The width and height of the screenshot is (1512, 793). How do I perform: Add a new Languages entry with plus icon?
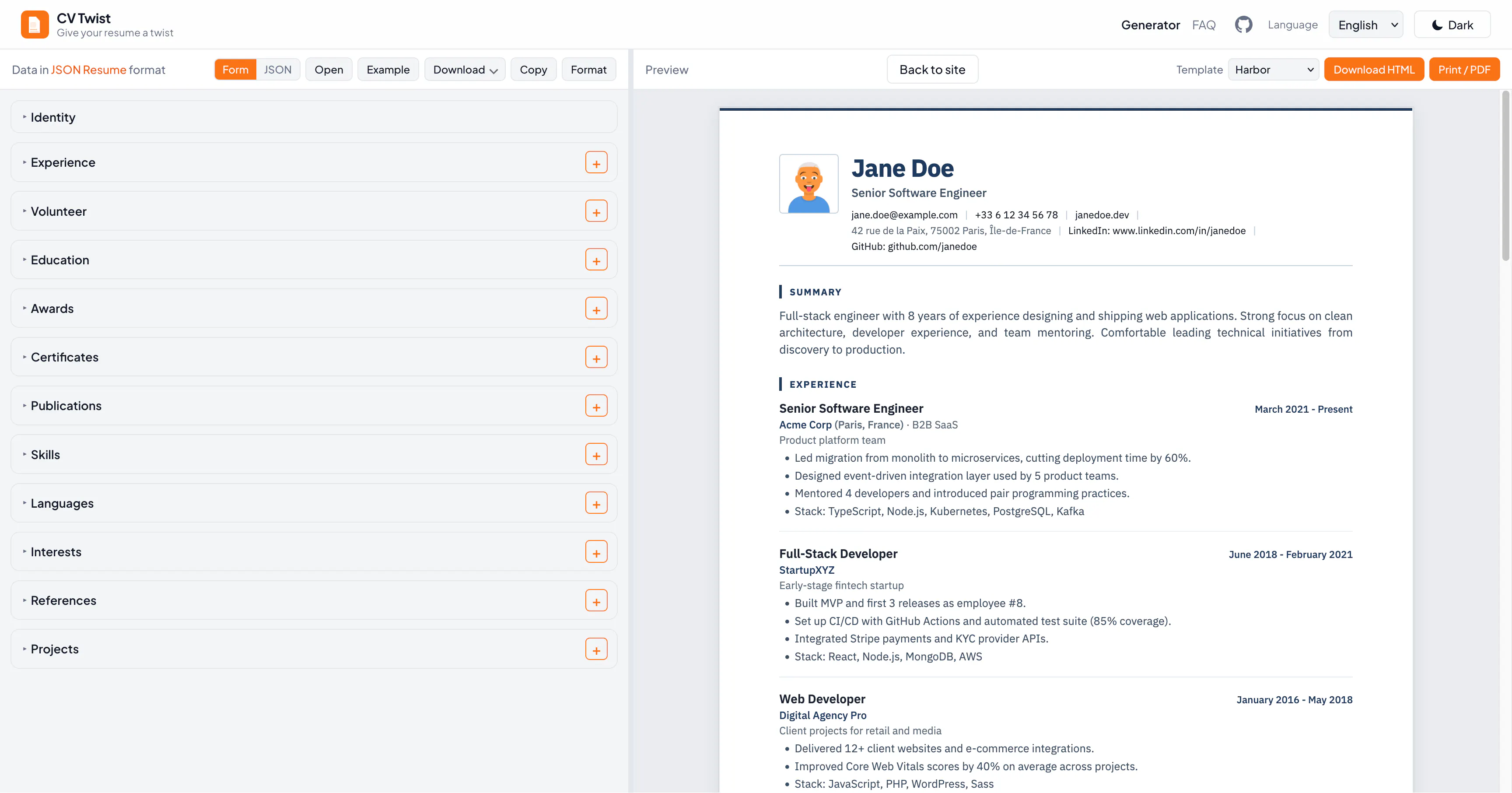(596, 504)
